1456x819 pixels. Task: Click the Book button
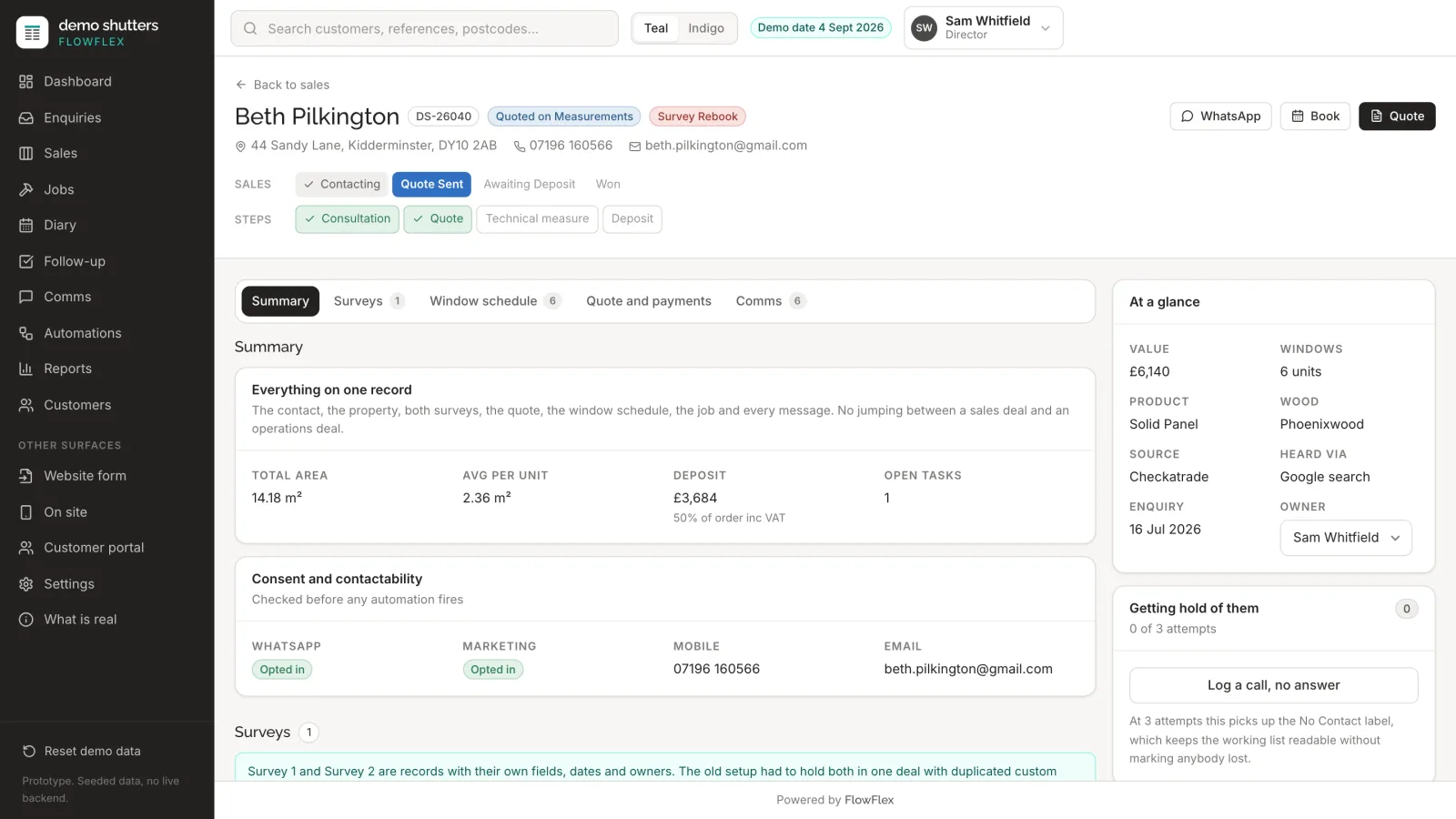click(x=1315, y=116)
